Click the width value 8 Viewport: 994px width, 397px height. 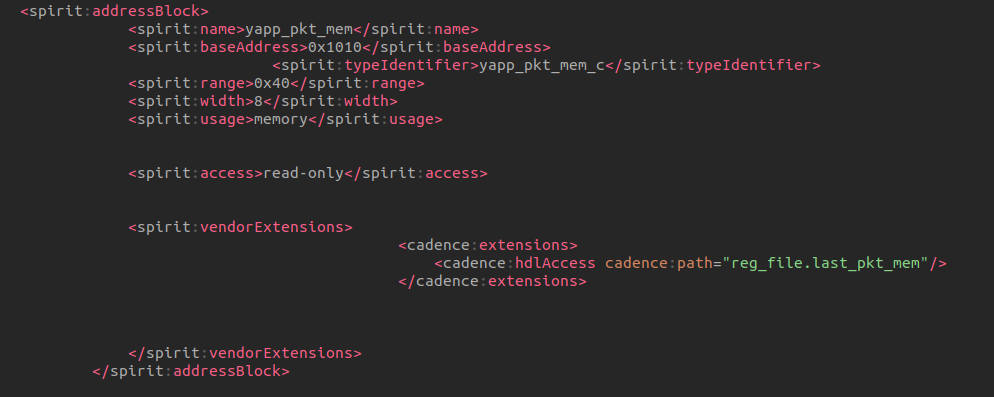coord(259,101)
